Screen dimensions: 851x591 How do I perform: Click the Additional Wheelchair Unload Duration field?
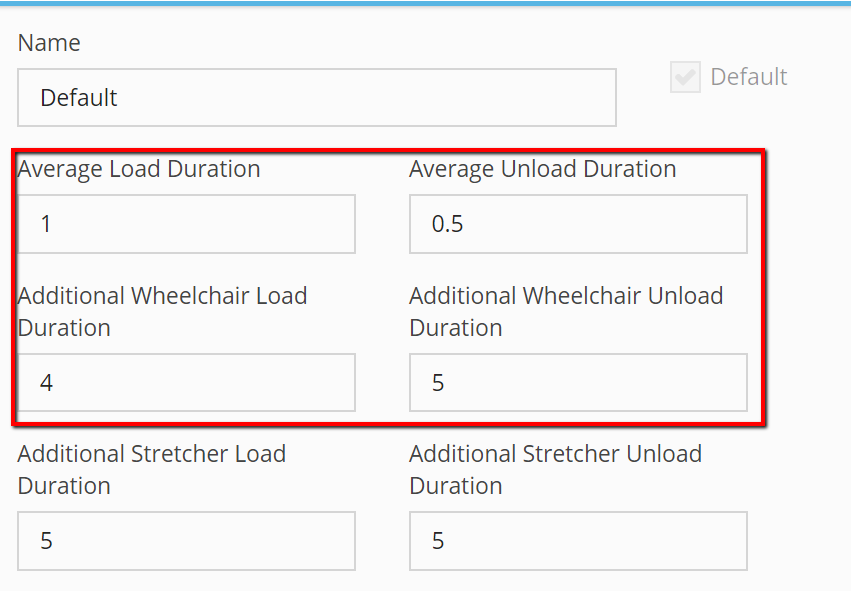click(579, 383)
